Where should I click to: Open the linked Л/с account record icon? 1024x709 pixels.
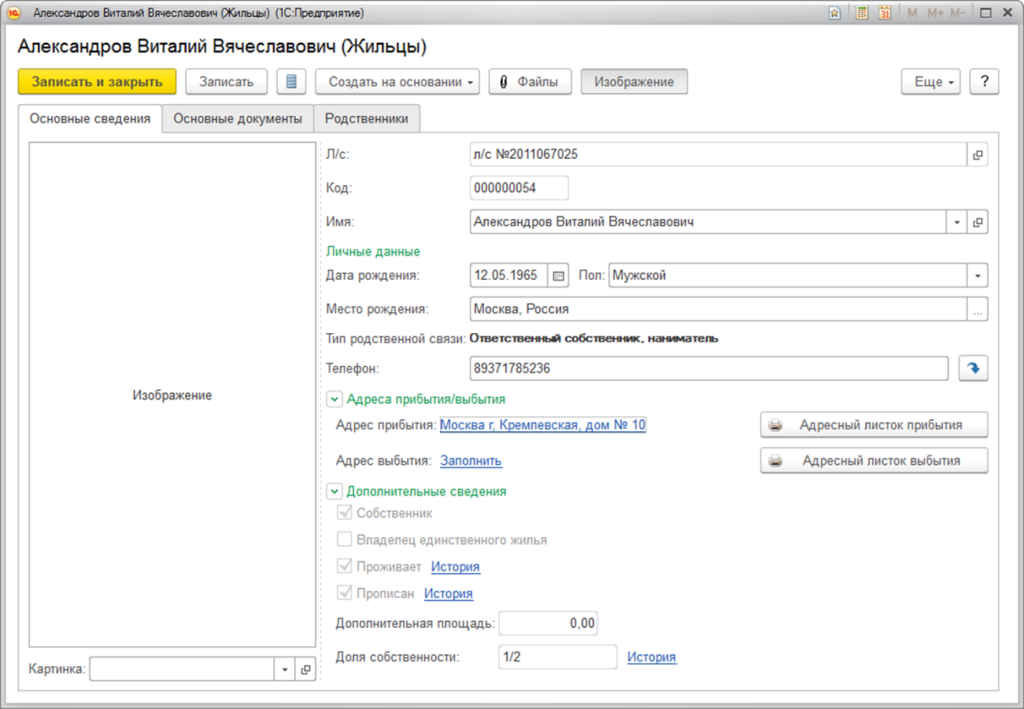(977, 155)
